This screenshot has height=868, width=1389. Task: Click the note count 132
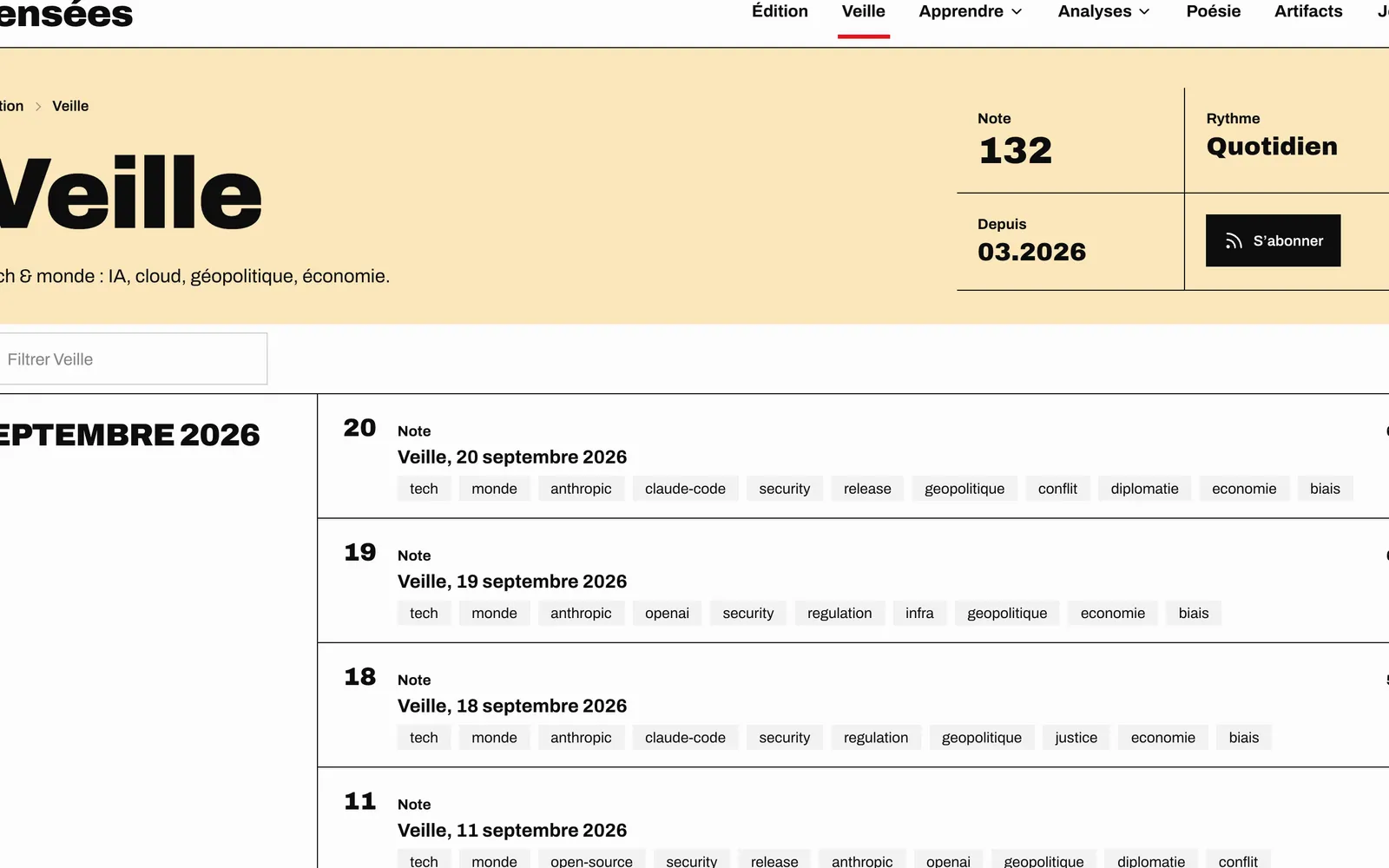pos(1015,151)
